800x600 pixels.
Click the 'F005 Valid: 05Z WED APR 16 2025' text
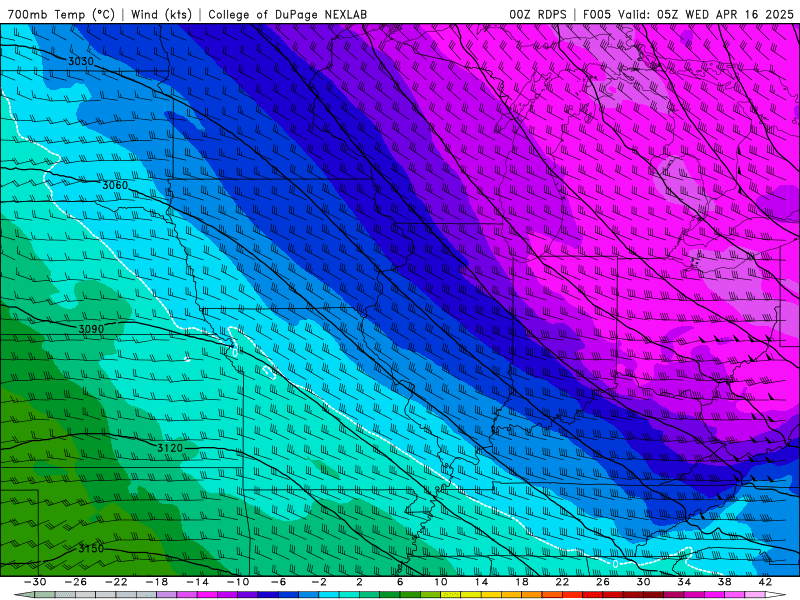pos(689,14)
